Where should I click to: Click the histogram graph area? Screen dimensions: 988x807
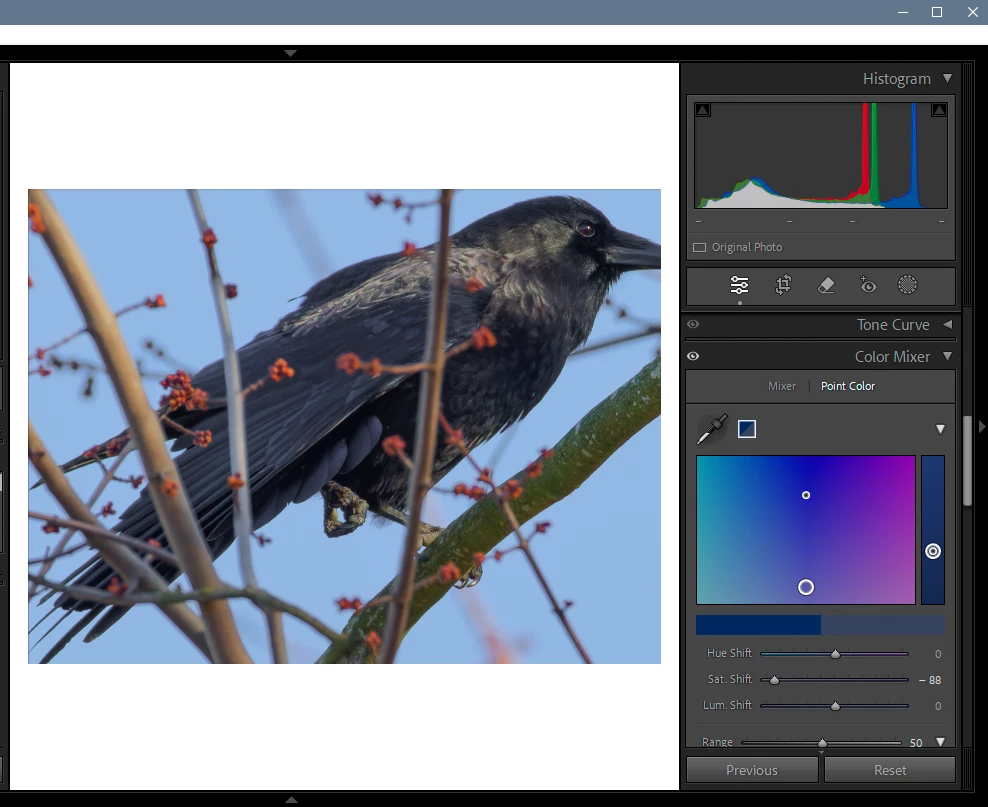point(820,156)
